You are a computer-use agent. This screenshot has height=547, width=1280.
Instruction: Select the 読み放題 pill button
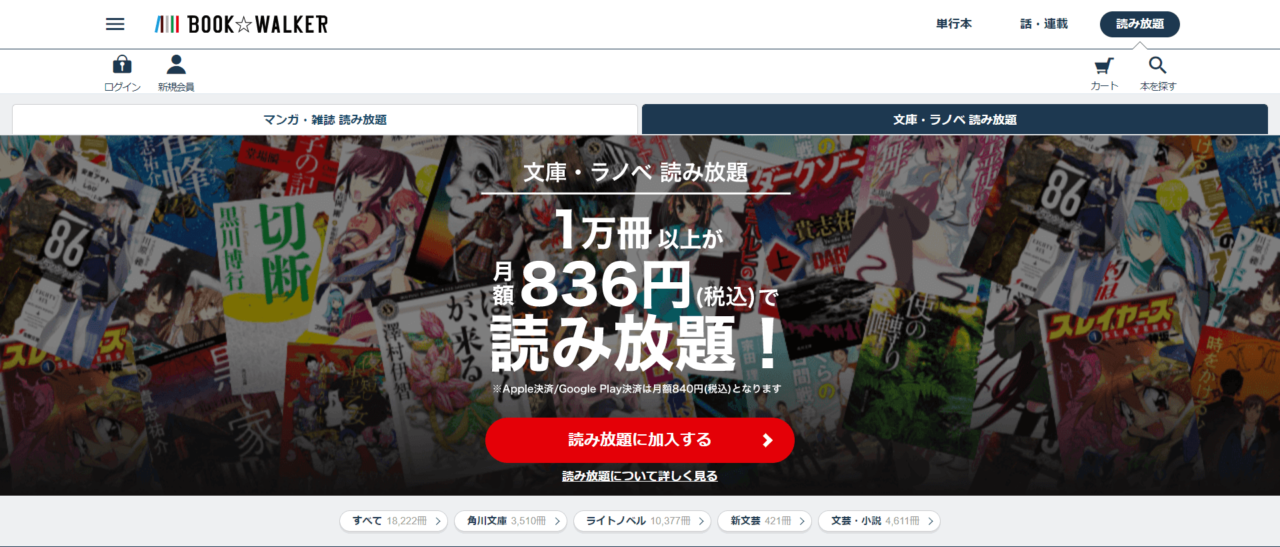1139,24
